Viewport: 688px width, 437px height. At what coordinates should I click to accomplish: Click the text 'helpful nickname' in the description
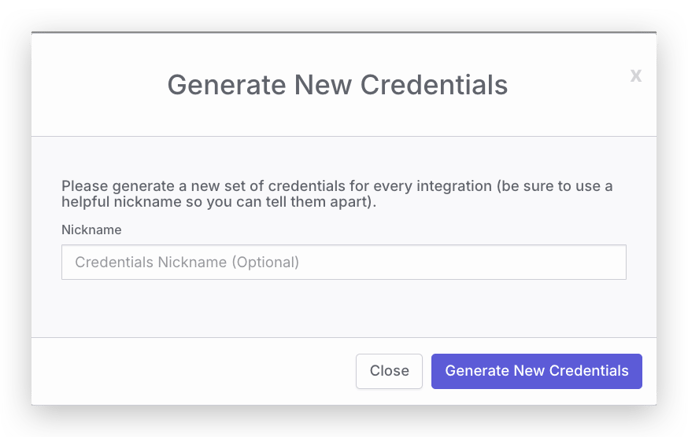[121, 202]
